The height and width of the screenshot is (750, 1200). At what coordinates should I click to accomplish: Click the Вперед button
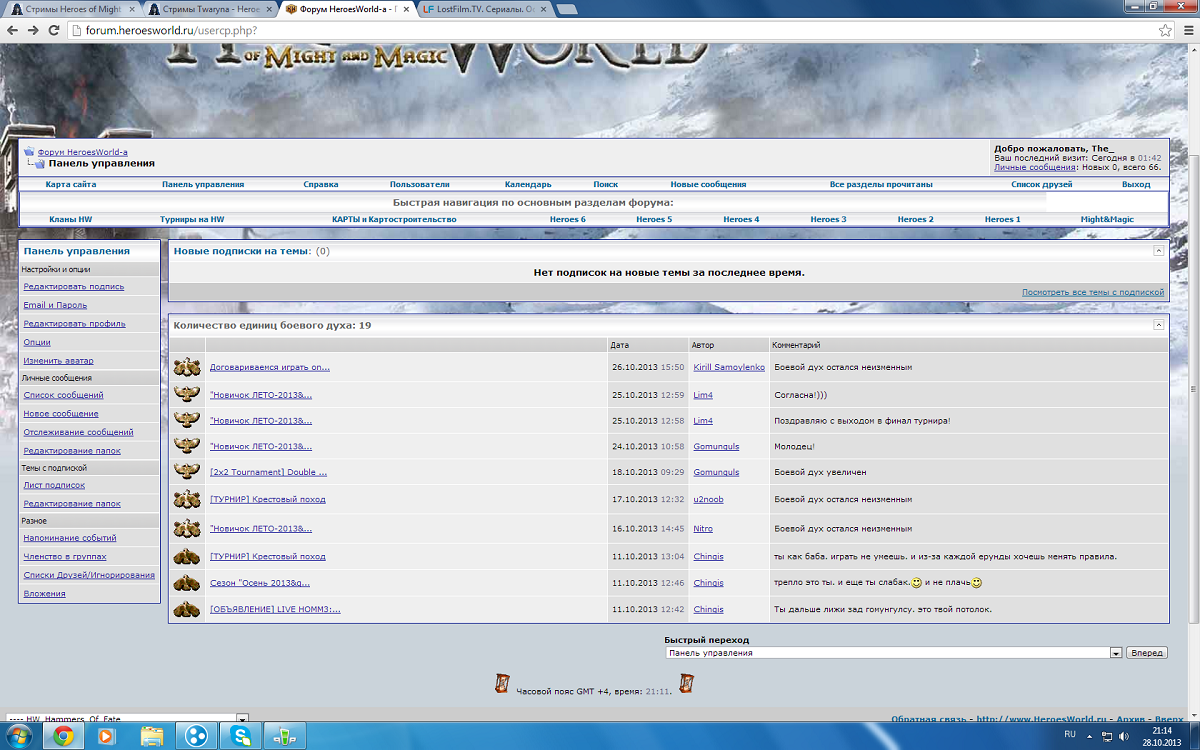click(x=1147, y=653)
